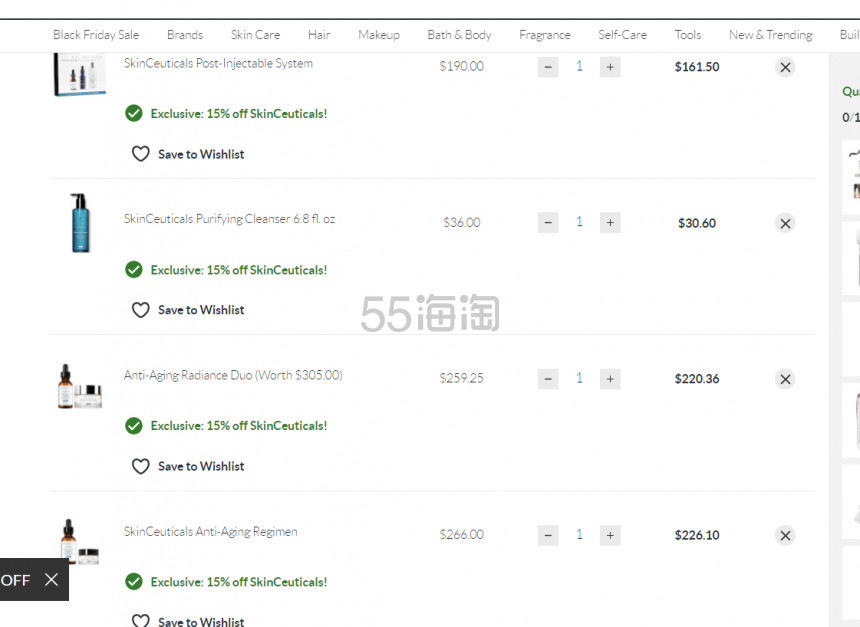Click the $226.10 subtotal price
Image resolution: width=860 pixels, height=627 pixels.
(x=697, y=535)
